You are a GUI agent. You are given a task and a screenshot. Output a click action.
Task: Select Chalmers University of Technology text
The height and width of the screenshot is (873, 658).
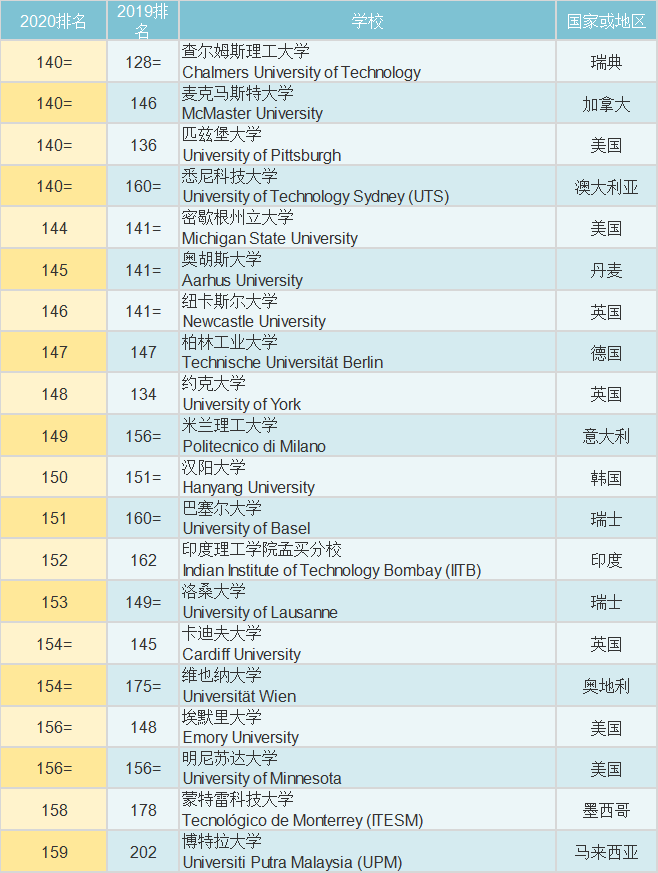[x=301, y=72]
